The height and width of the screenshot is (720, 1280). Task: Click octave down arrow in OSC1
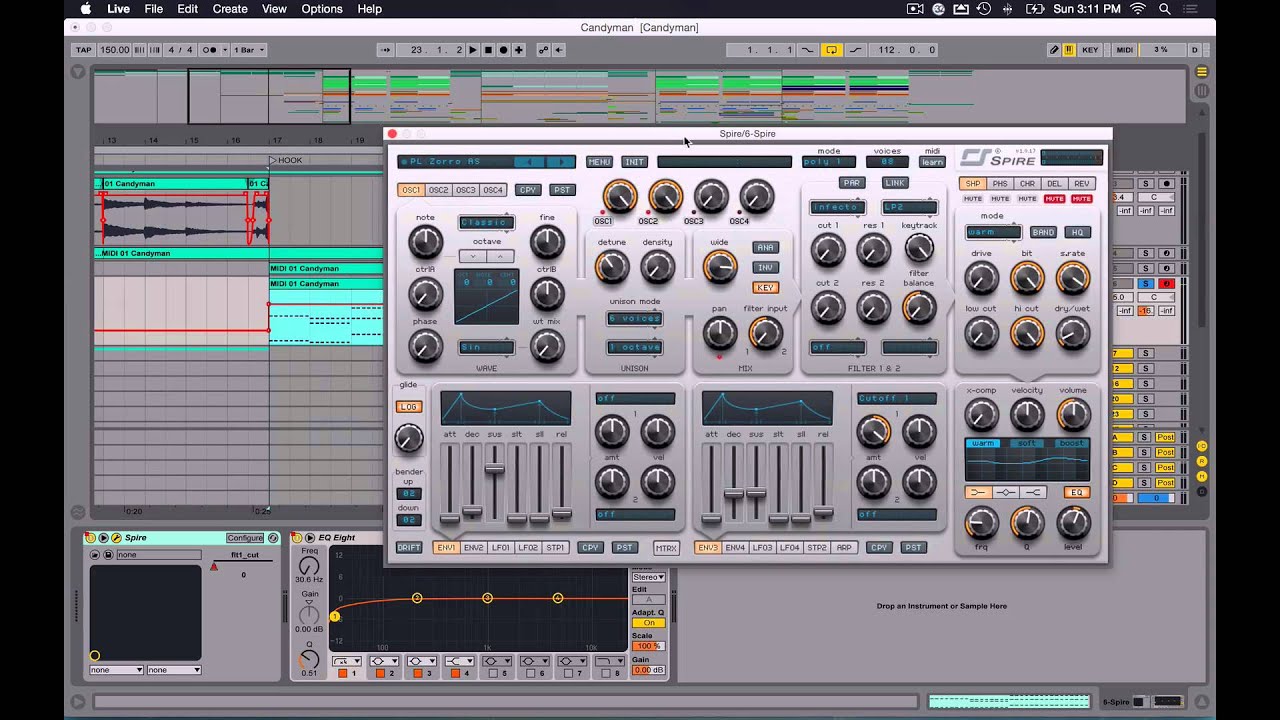[474, 256]
